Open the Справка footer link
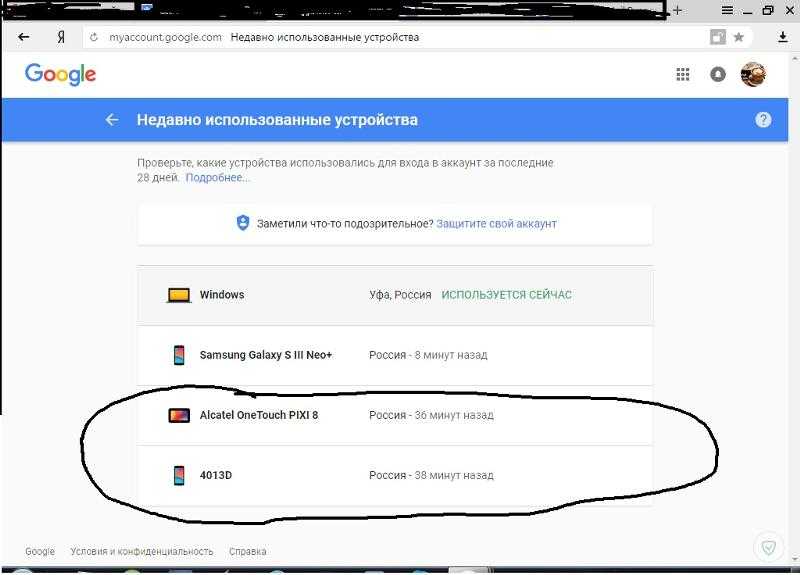The image size is (800, 575). click(247, 552)
